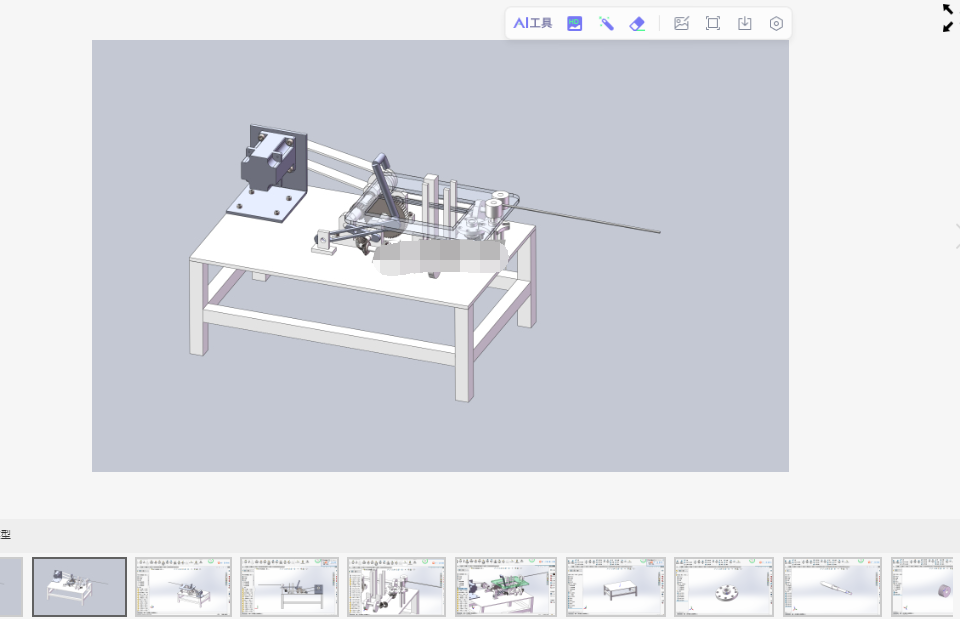Viewport: 960px width, 624px height.
Task: Click the fullscreen arrows icon in the corner
Action: point(948,18)
